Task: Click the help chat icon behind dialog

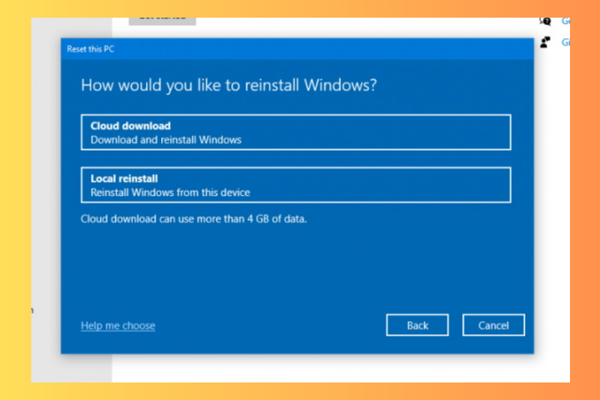Action: coord(545,21)
